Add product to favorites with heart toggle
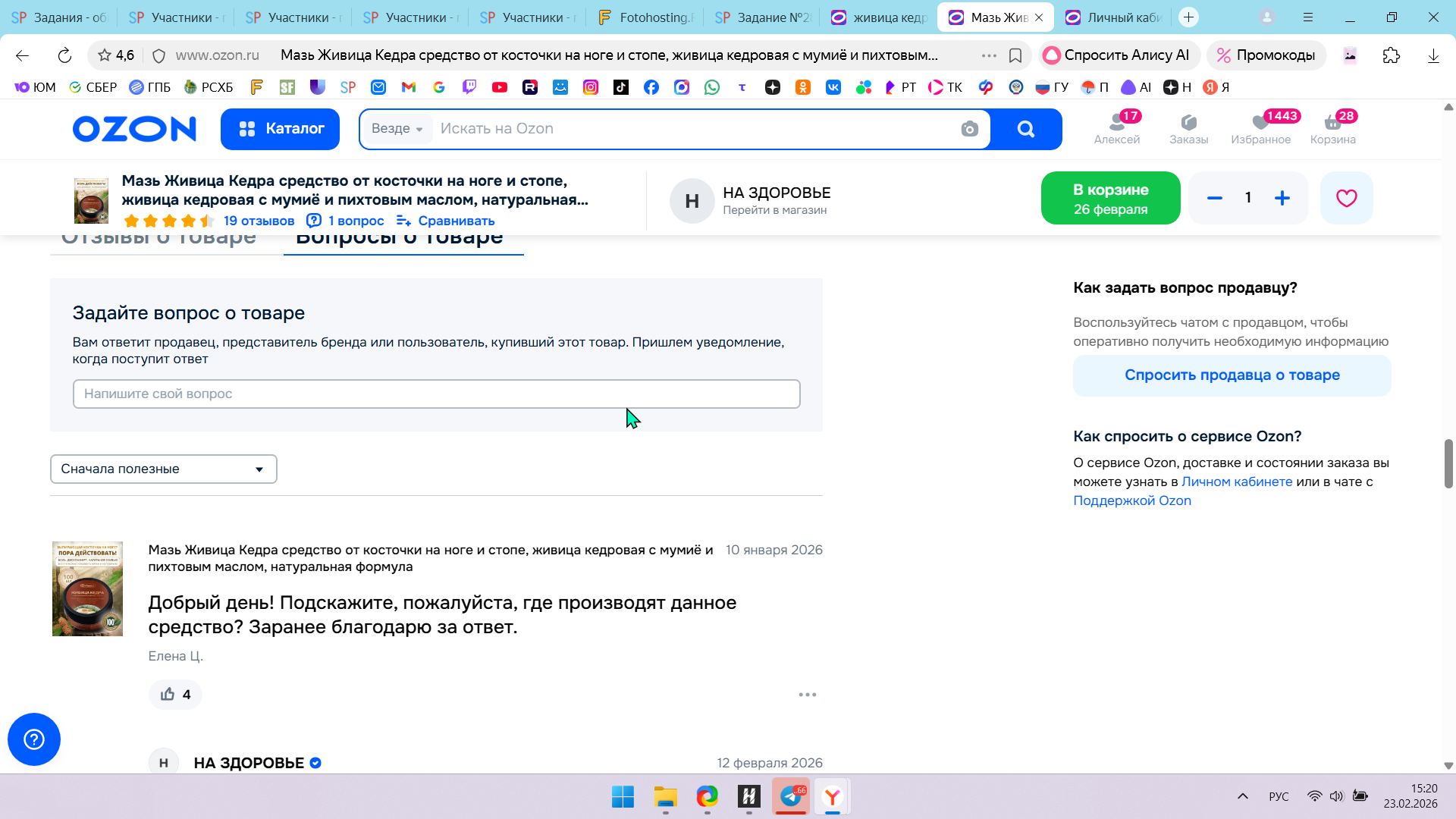Viewport: 1456px width, 819px height. click(1346, 198)
